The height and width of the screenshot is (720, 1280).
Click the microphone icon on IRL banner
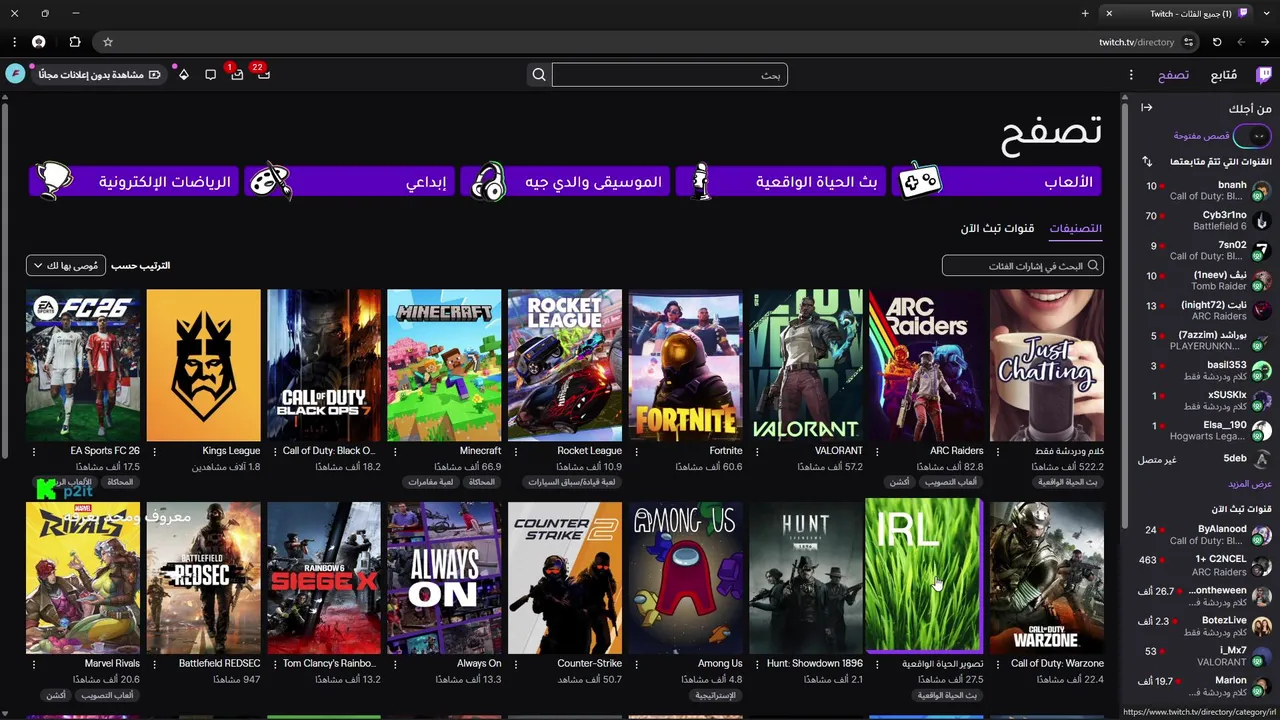(701, 181)
